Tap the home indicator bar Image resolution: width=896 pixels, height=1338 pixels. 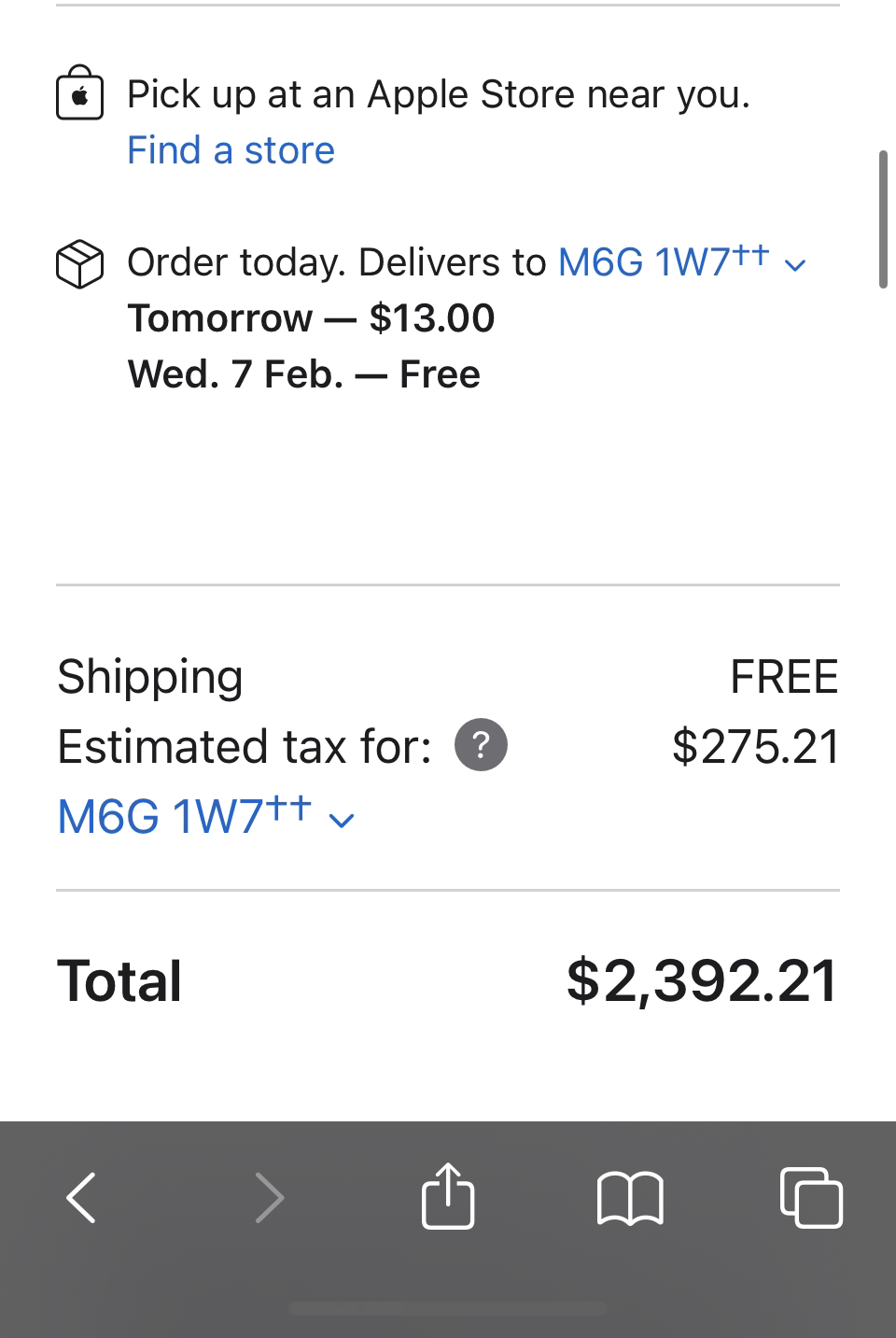coord(448,1308)
